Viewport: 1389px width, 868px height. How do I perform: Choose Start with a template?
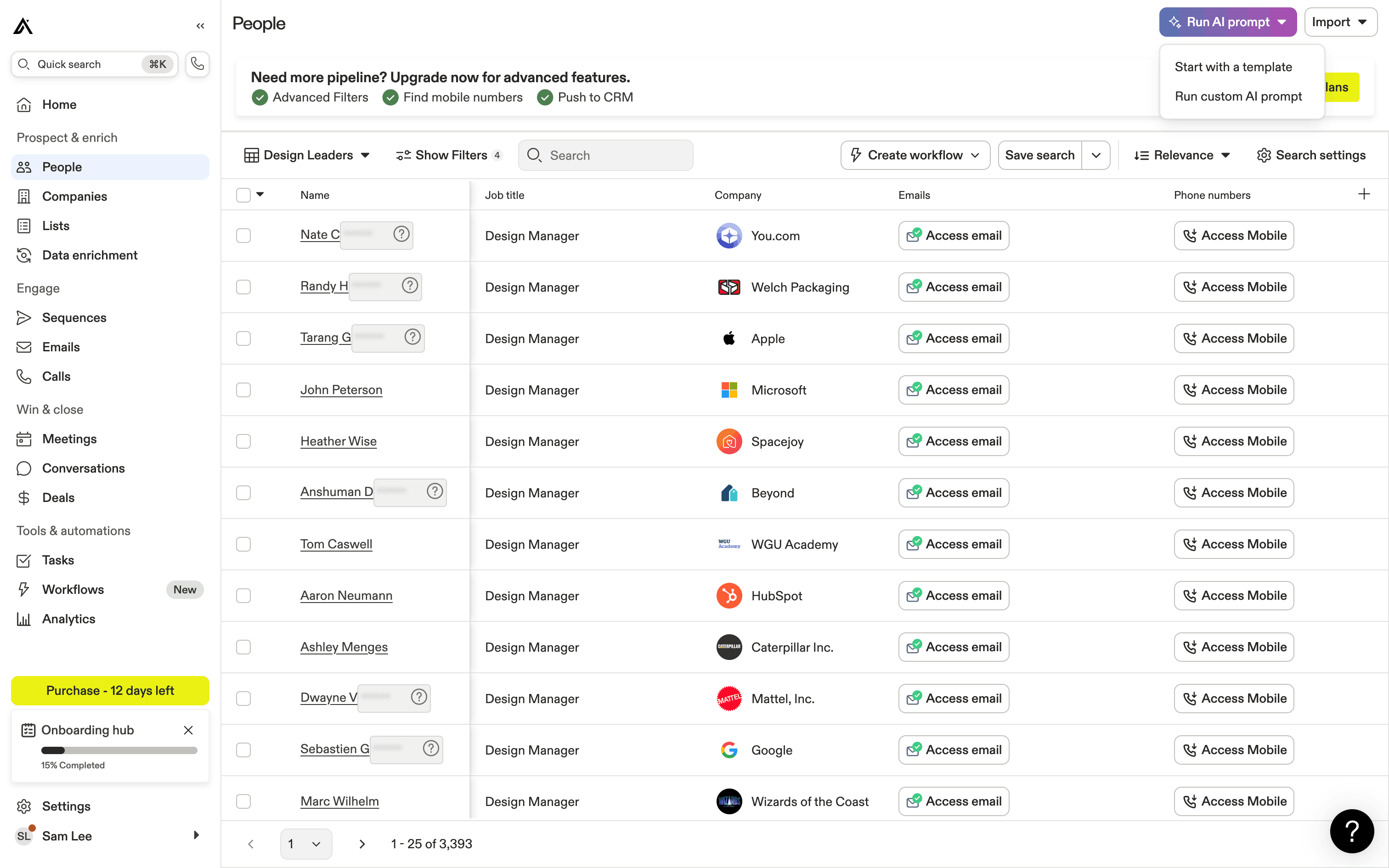1233,67
